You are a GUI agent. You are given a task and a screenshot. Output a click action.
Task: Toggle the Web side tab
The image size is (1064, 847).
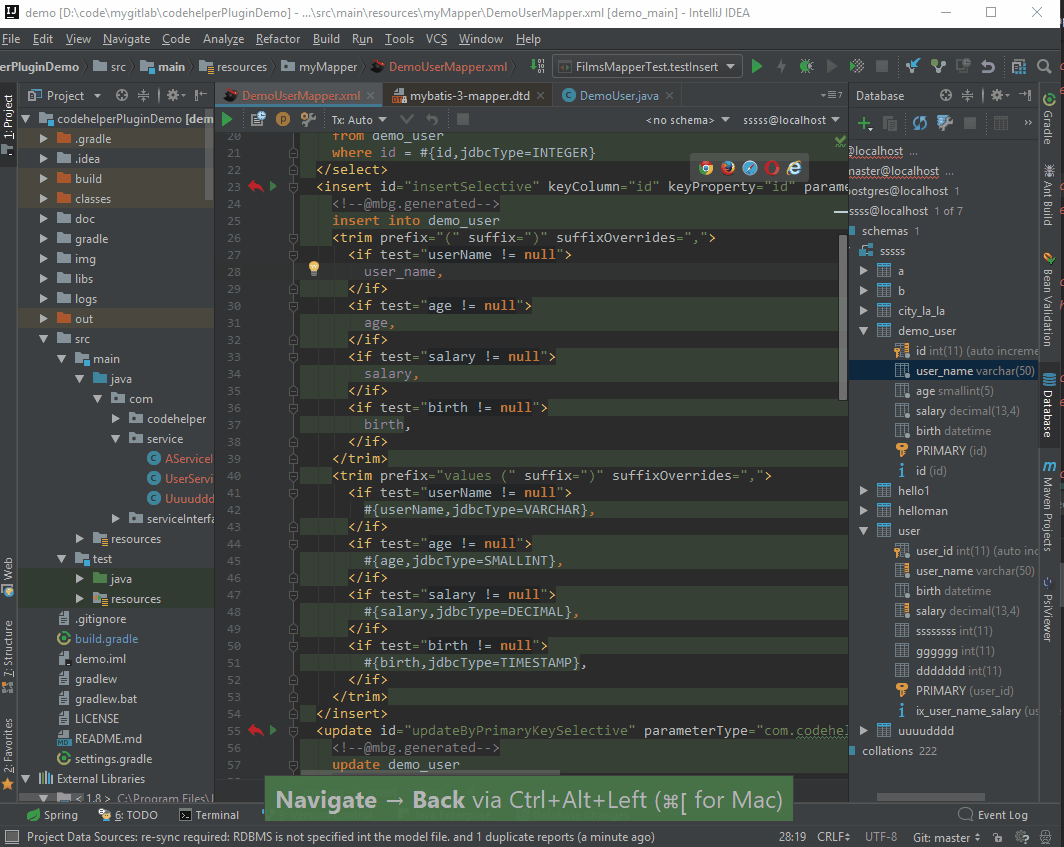(x=8, y=577)
